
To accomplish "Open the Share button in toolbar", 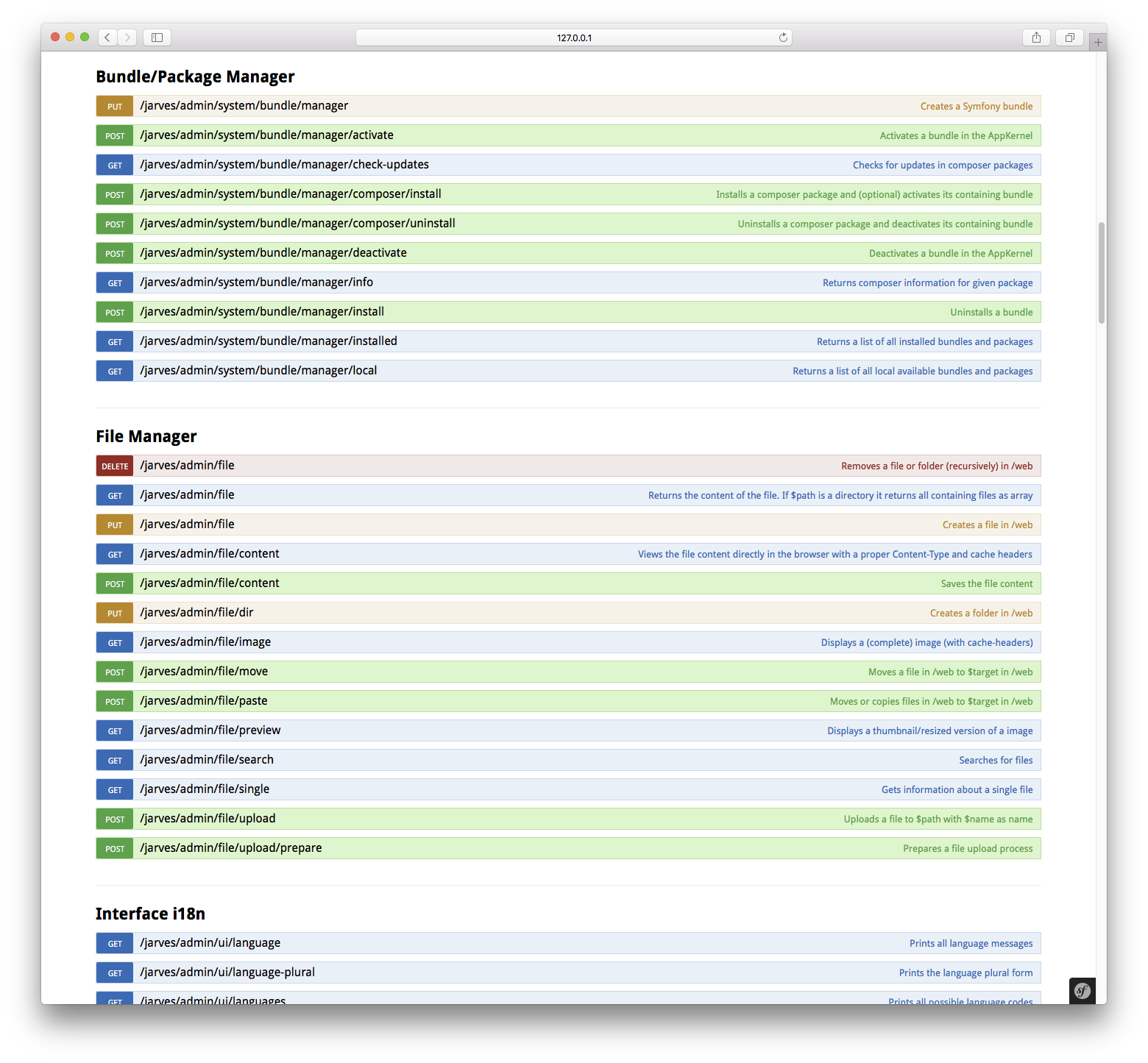I will [1036, 38].
